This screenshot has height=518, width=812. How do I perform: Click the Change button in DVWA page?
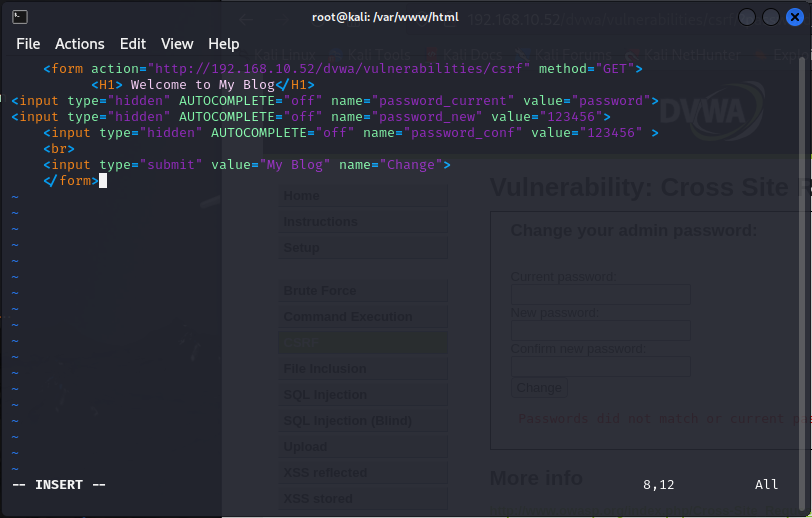click(x=539, y=388)
